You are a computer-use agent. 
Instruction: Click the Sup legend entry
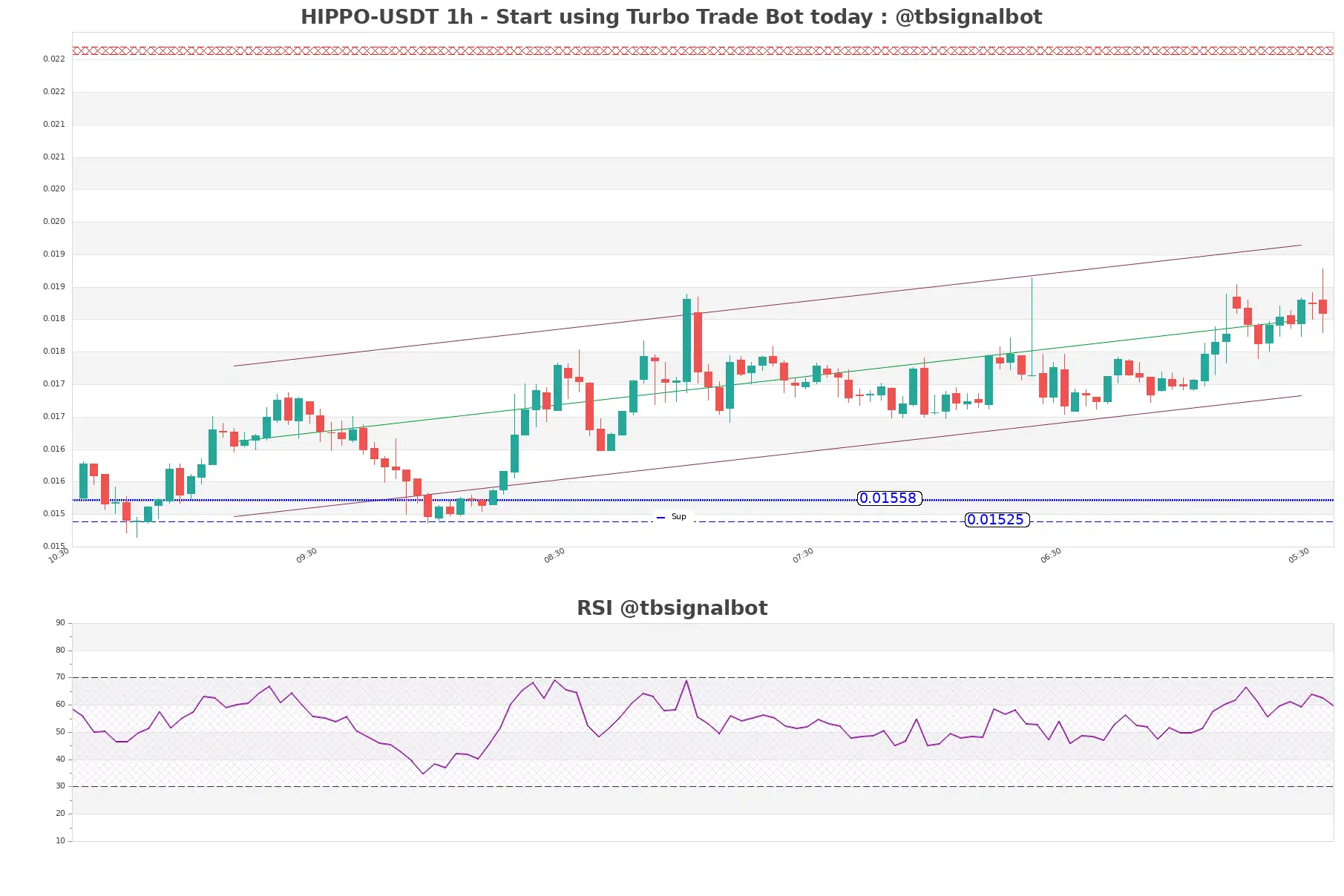(672, 517)
